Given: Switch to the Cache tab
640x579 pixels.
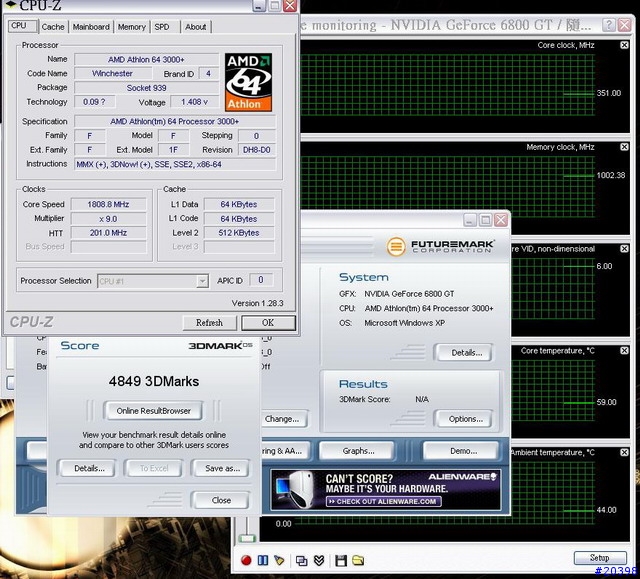Looking at the screenshot, I should 53,27.
